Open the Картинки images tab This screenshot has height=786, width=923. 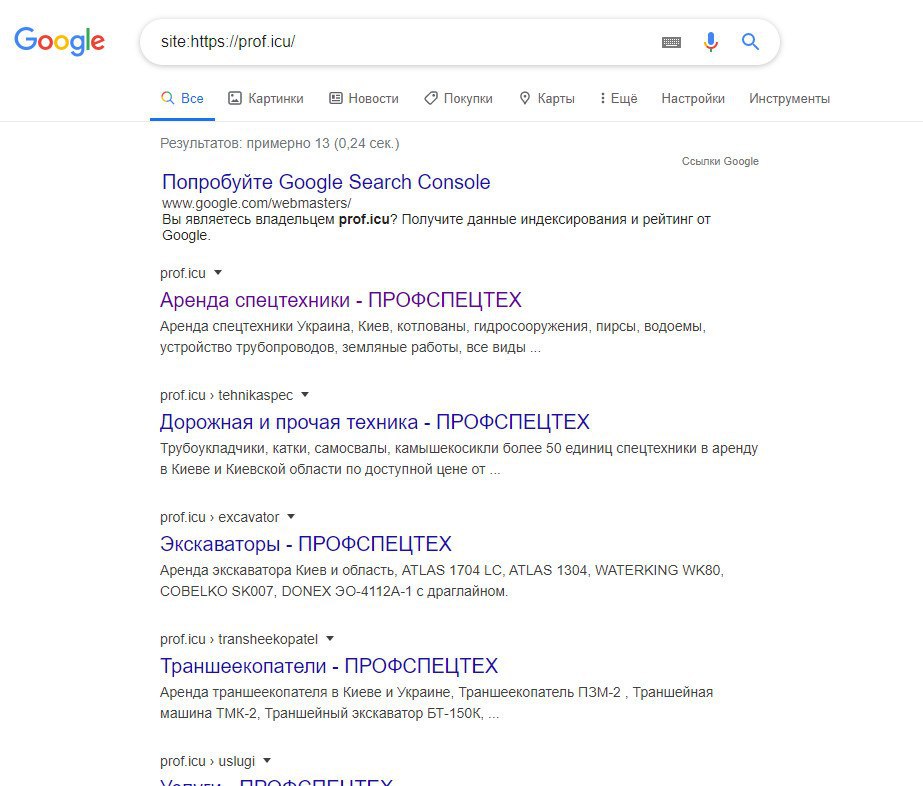tap(266, 98)
